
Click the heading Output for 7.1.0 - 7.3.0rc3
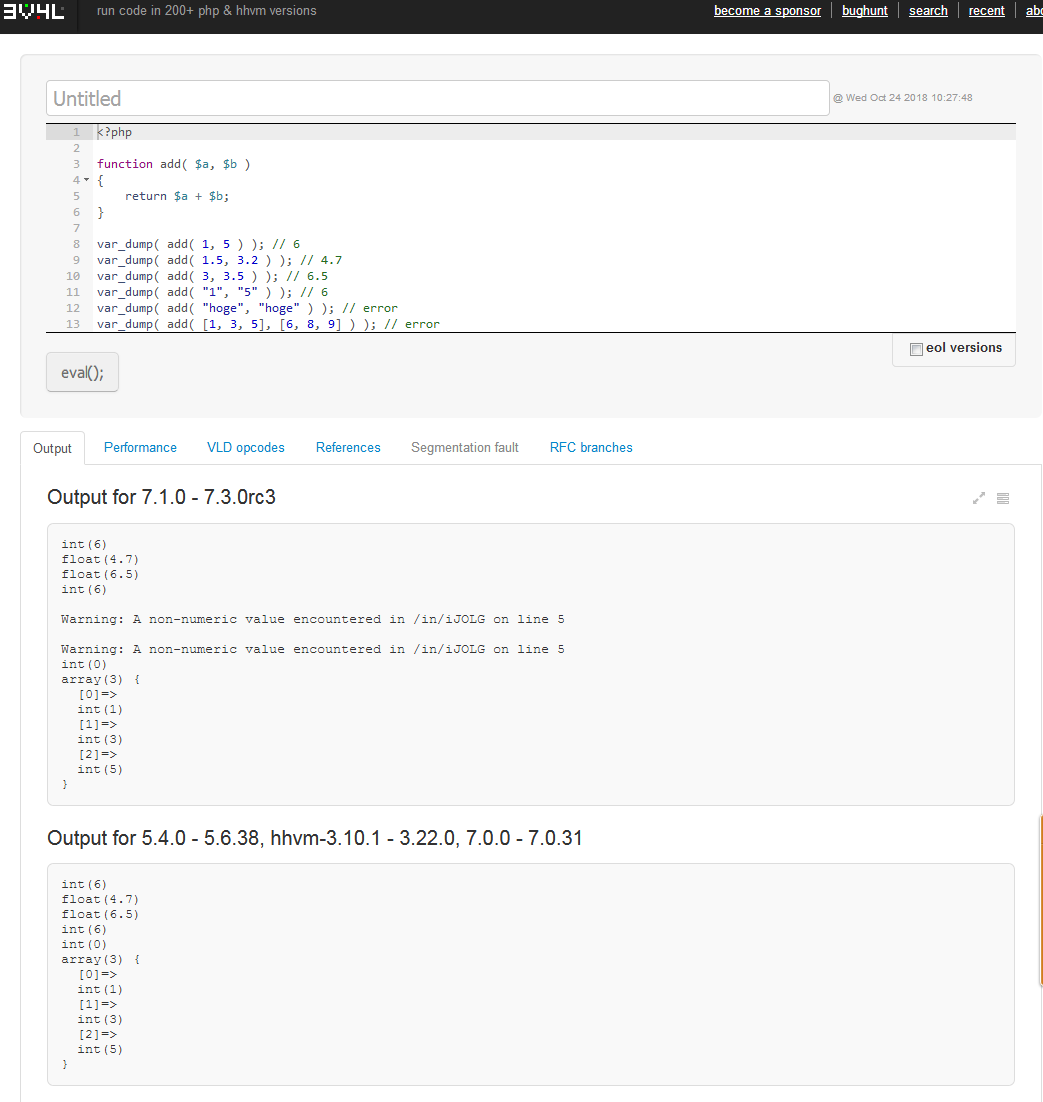pos(161,497)
